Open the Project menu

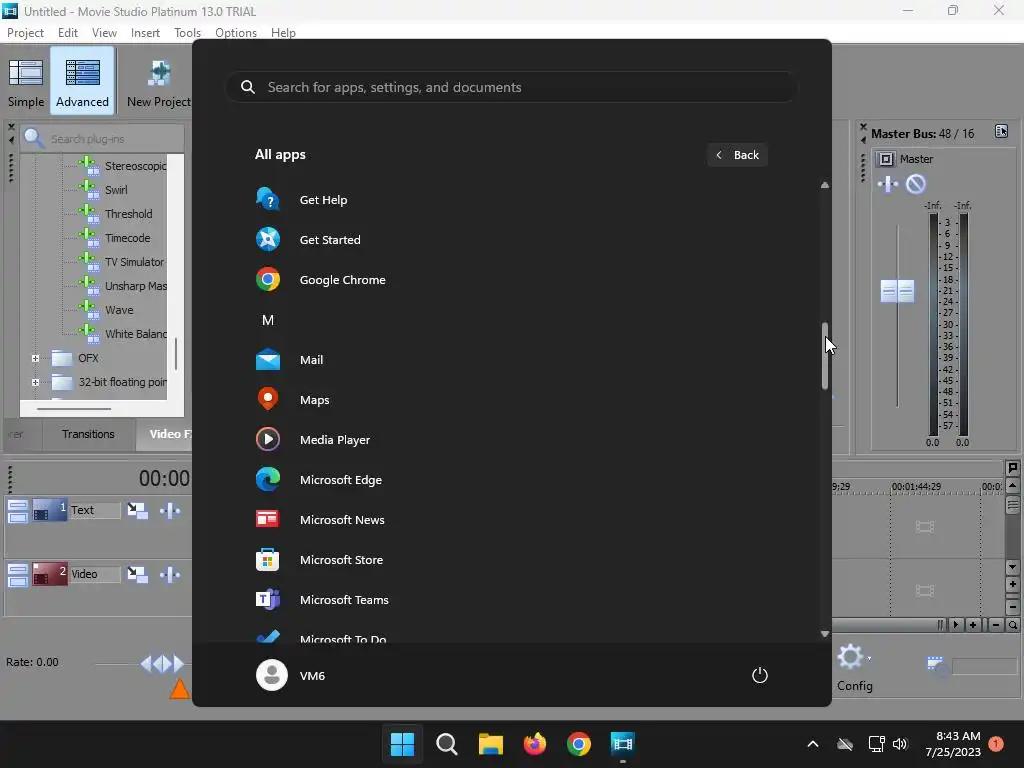pos(25,33)
